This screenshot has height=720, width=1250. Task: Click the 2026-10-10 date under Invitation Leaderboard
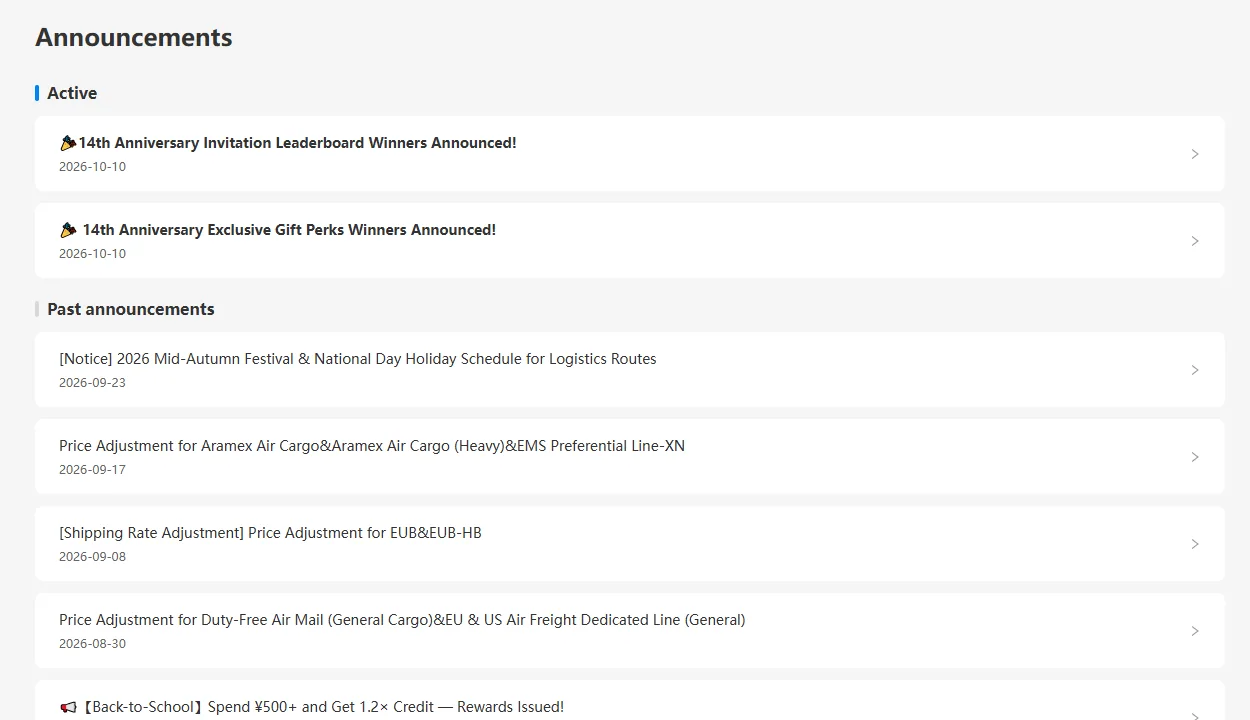click(92, 167)
